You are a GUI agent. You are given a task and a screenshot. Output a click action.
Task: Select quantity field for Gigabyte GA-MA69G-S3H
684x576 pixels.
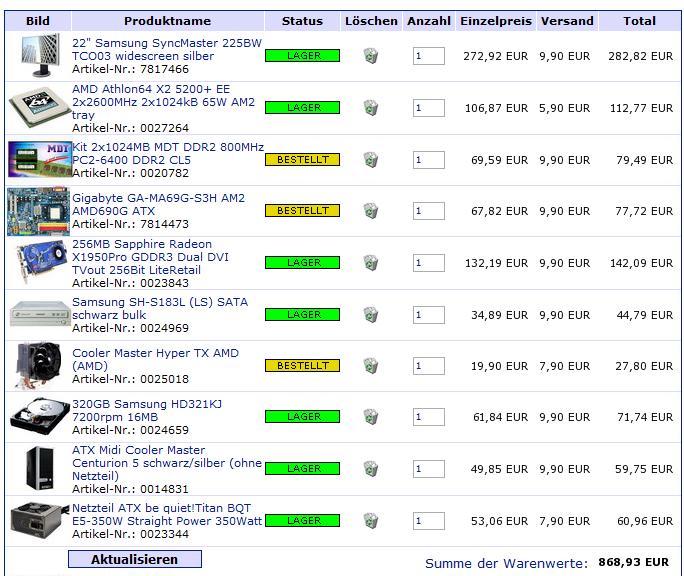(429, 211)
